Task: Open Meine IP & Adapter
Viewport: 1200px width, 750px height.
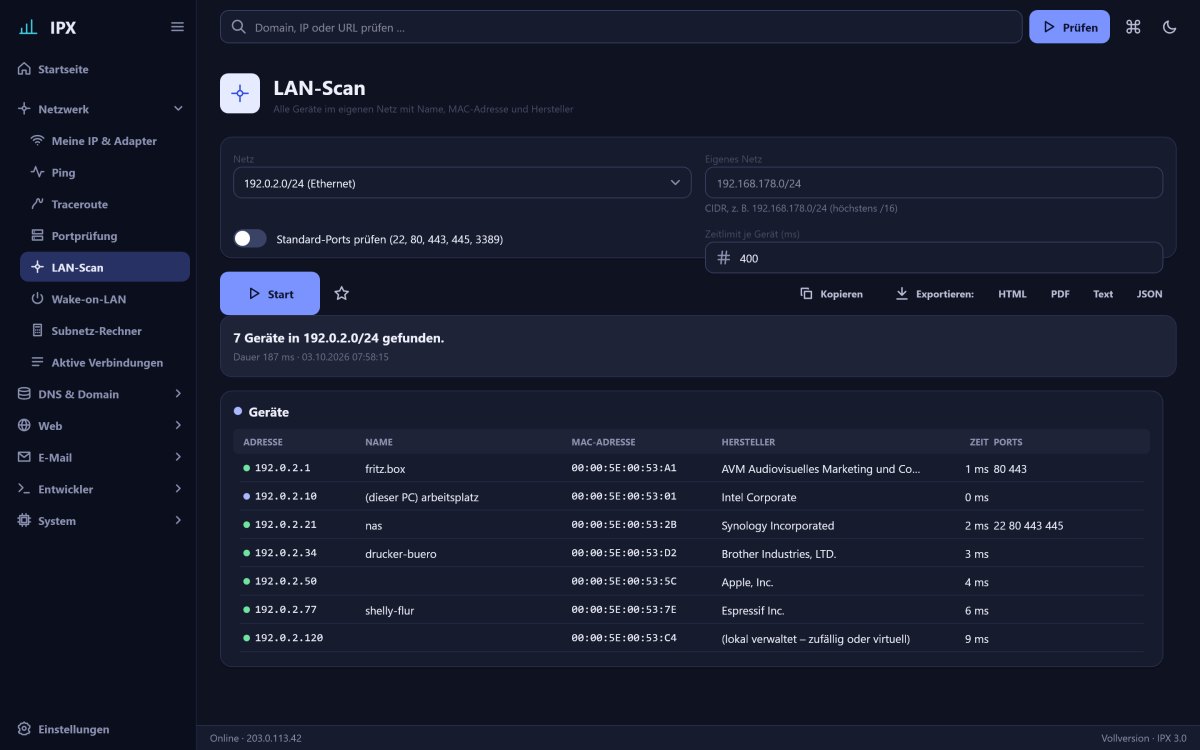Action: click(x=104, y=141)
